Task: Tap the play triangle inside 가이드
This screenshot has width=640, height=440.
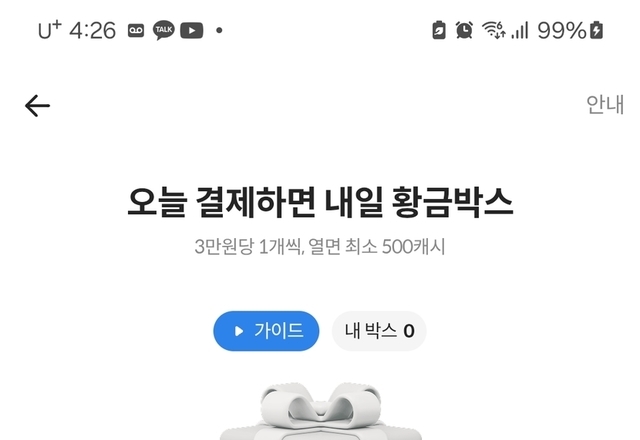Action: coord(239,331)
